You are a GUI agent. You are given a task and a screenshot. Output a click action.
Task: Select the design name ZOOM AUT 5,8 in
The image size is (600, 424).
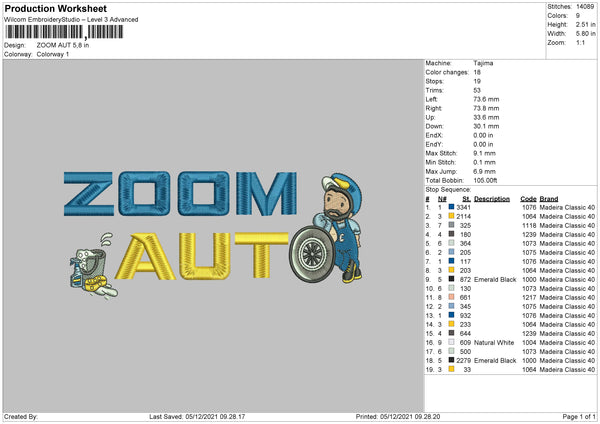63,45
